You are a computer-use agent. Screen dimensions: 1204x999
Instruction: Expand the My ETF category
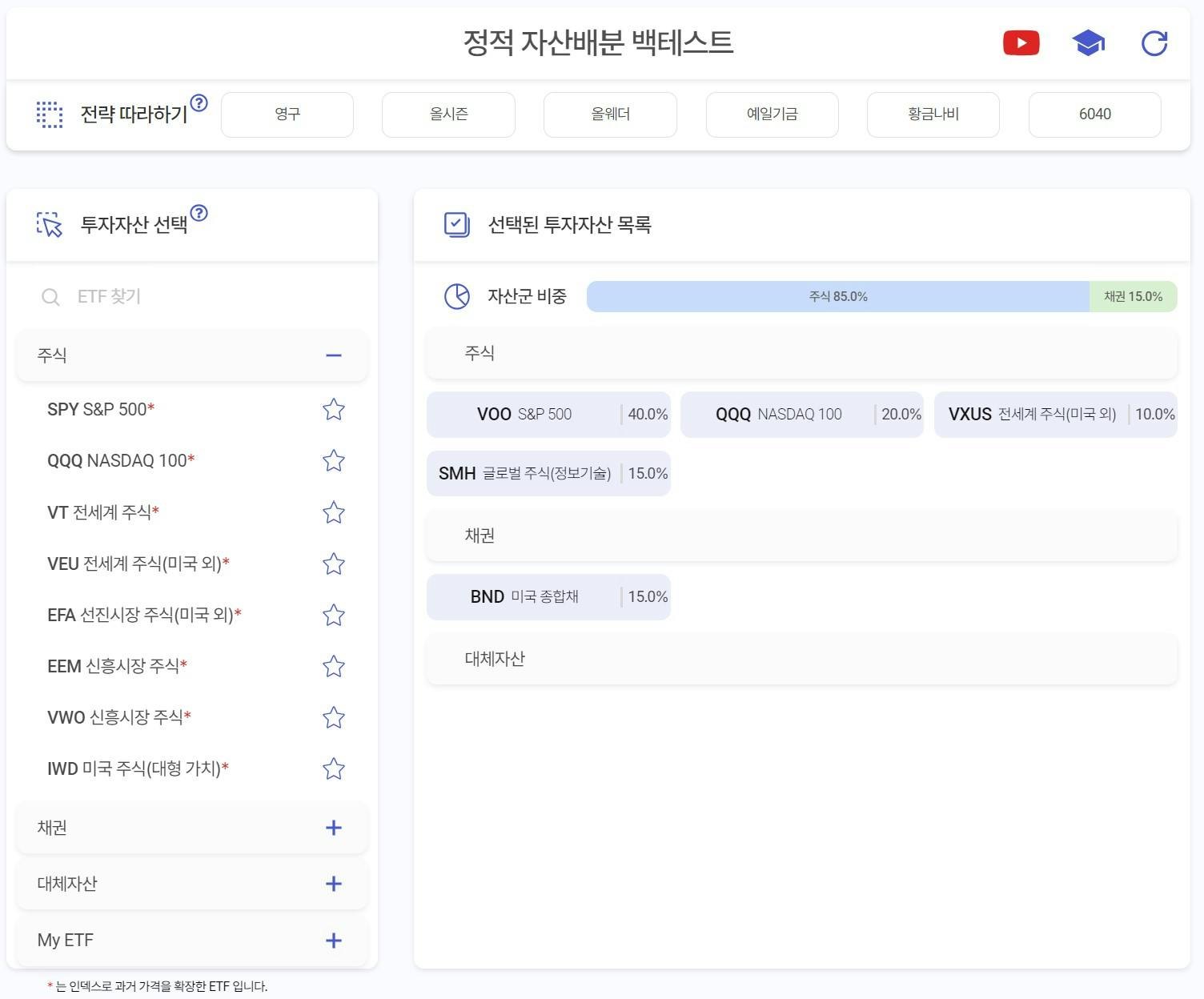pos(334,941)
